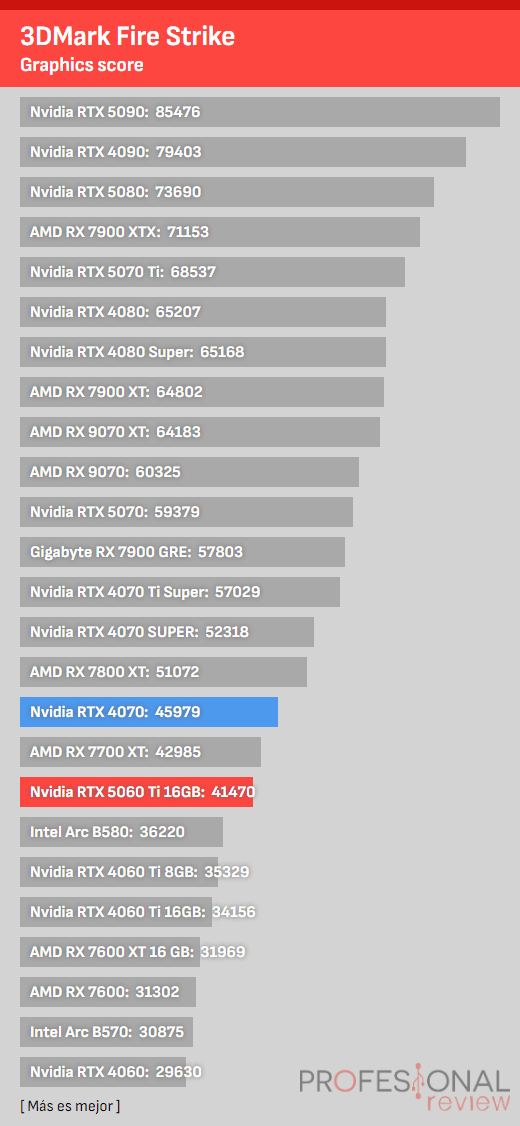The image size is (520, 1126).
Task: Select the Nvidia RTX 4060 bar
Action: point(103,1072)
